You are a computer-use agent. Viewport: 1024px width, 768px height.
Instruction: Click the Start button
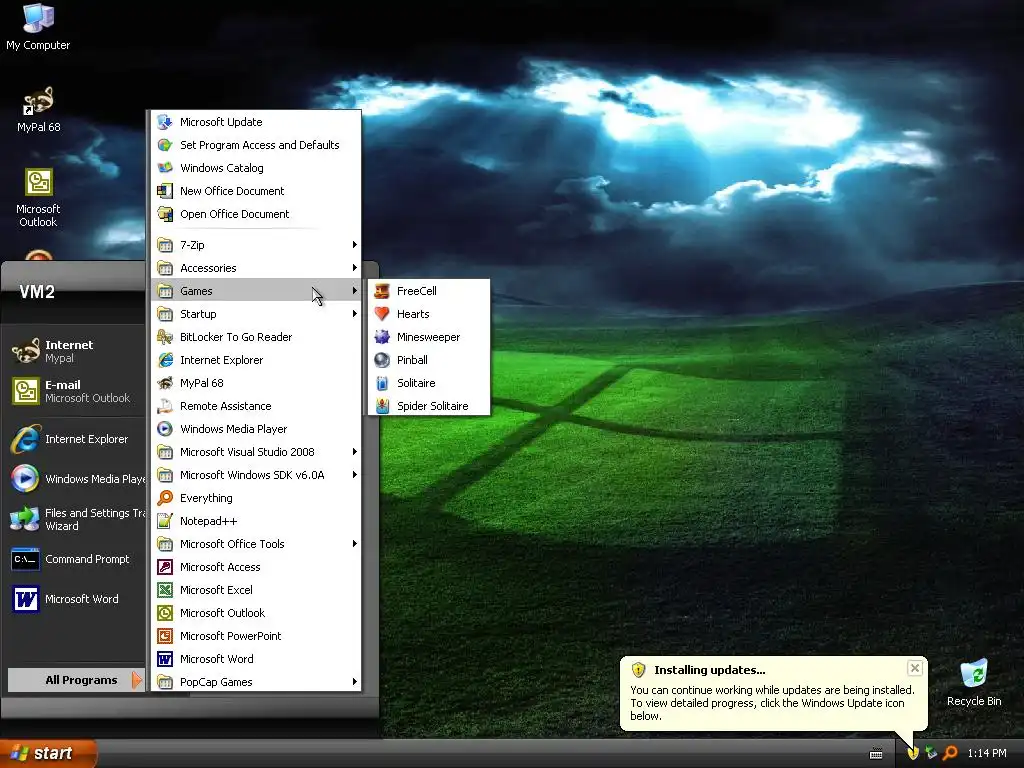click(48, 754)
